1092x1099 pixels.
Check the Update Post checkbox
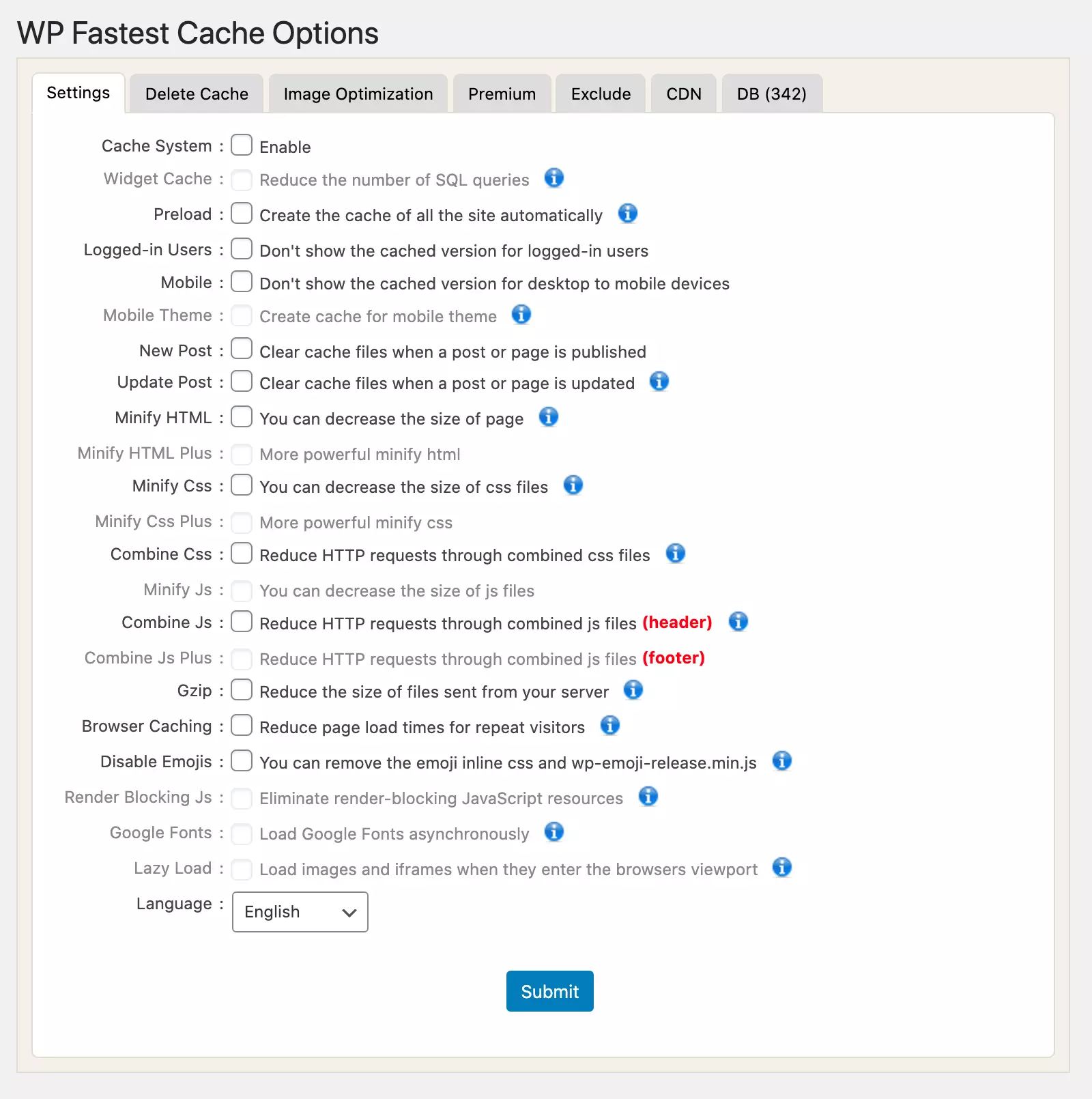(x=242, y=381)
